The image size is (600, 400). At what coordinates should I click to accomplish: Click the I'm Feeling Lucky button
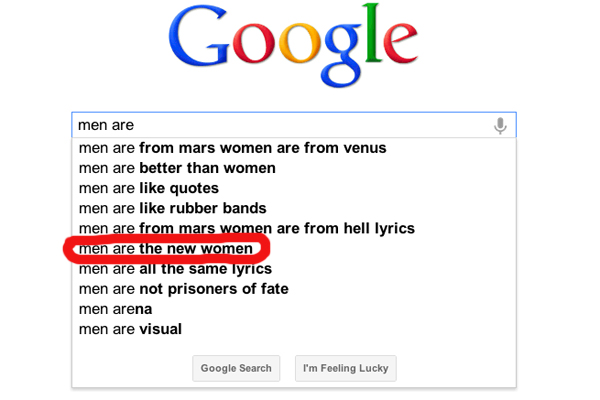pos(346,368)
